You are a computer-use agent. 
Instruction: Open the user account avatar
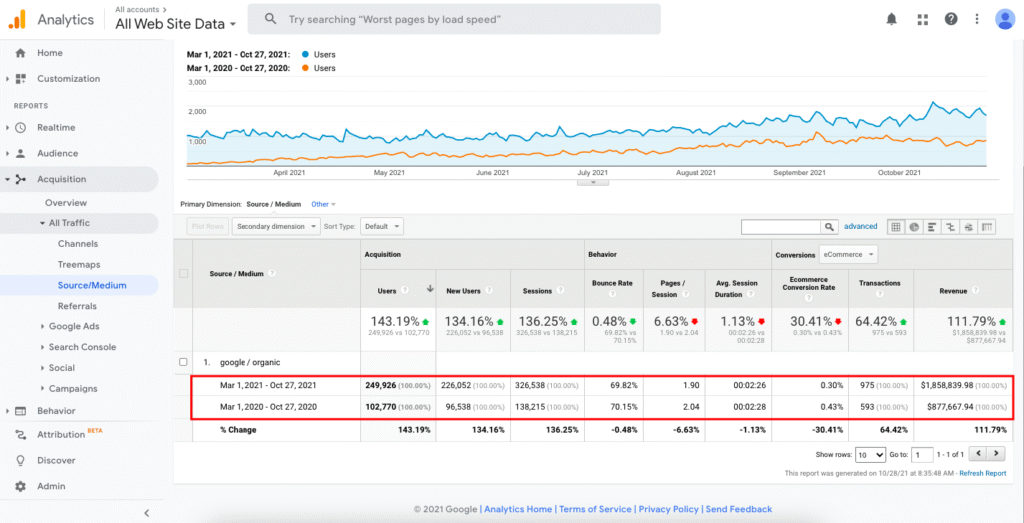click(1004, 19)
